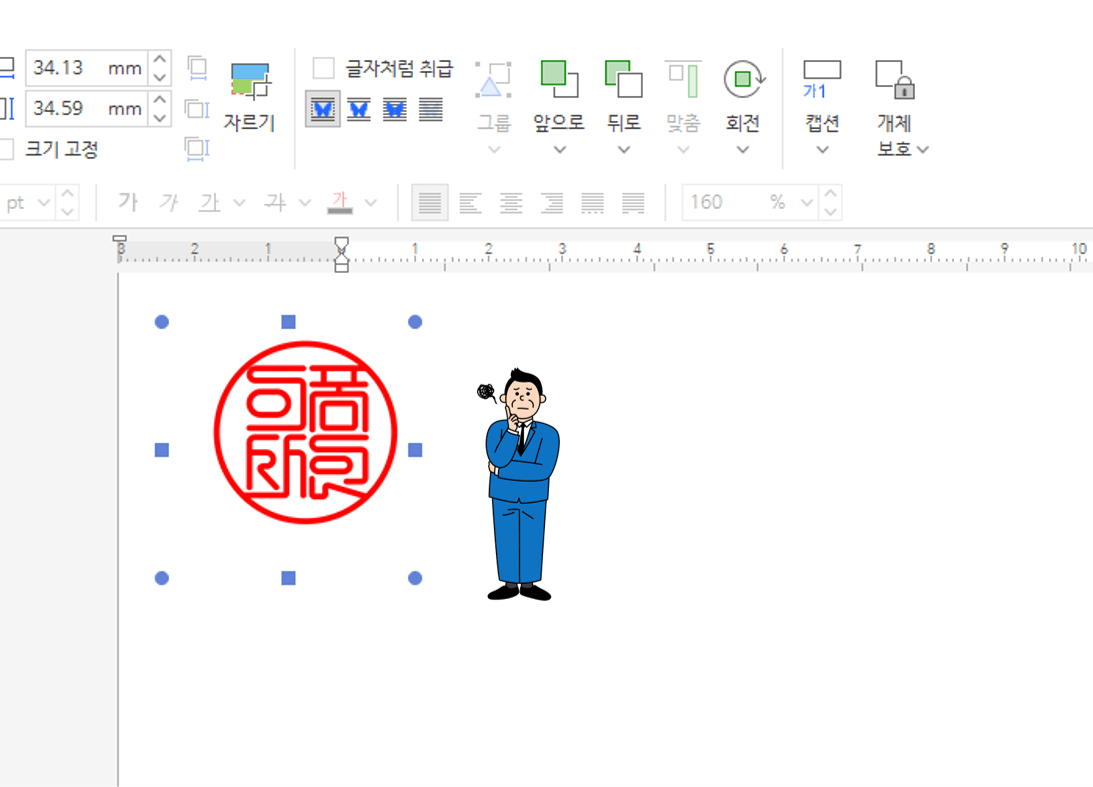The width and height of the screenshot is (1093, 787).
Task: Click the Align (맞춤) icon
Action: (683, 97)
